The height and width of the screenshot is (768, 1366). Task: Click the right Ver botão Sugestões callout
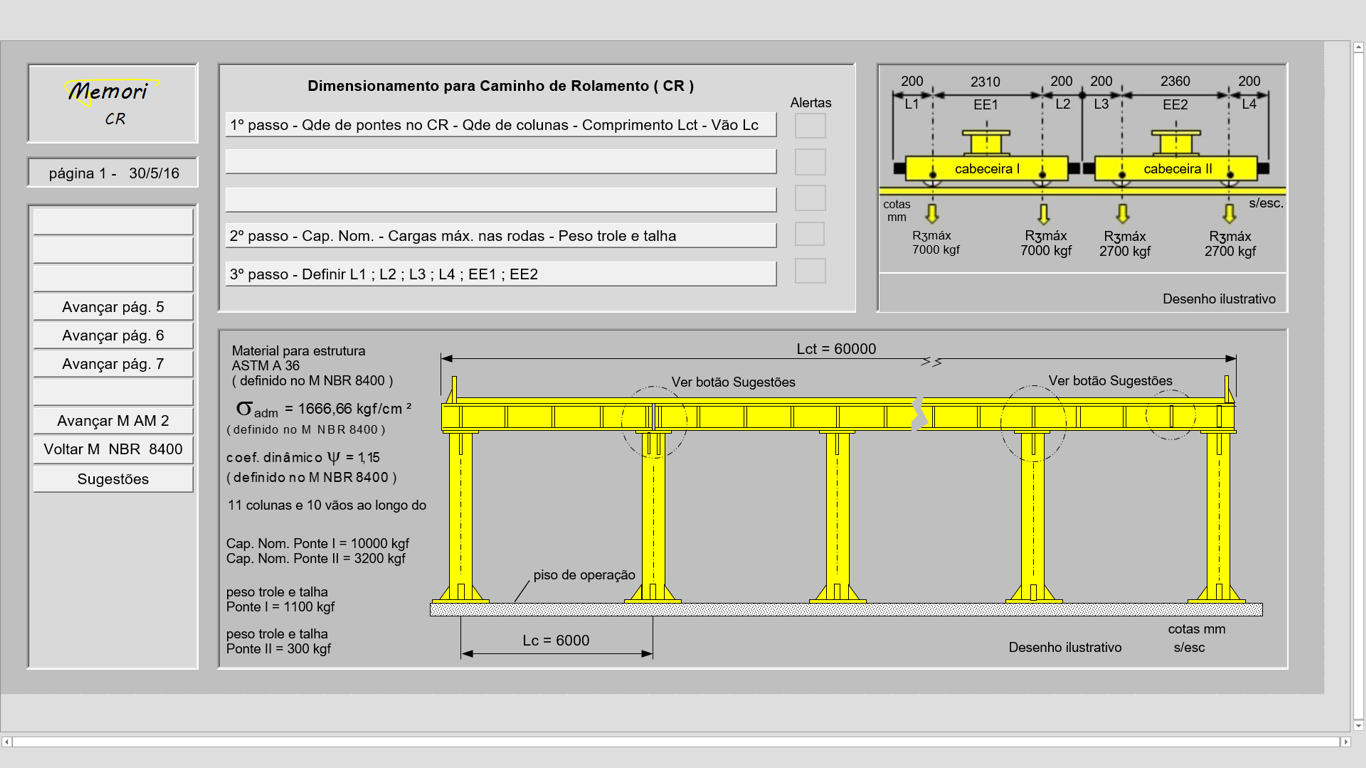1110,380
